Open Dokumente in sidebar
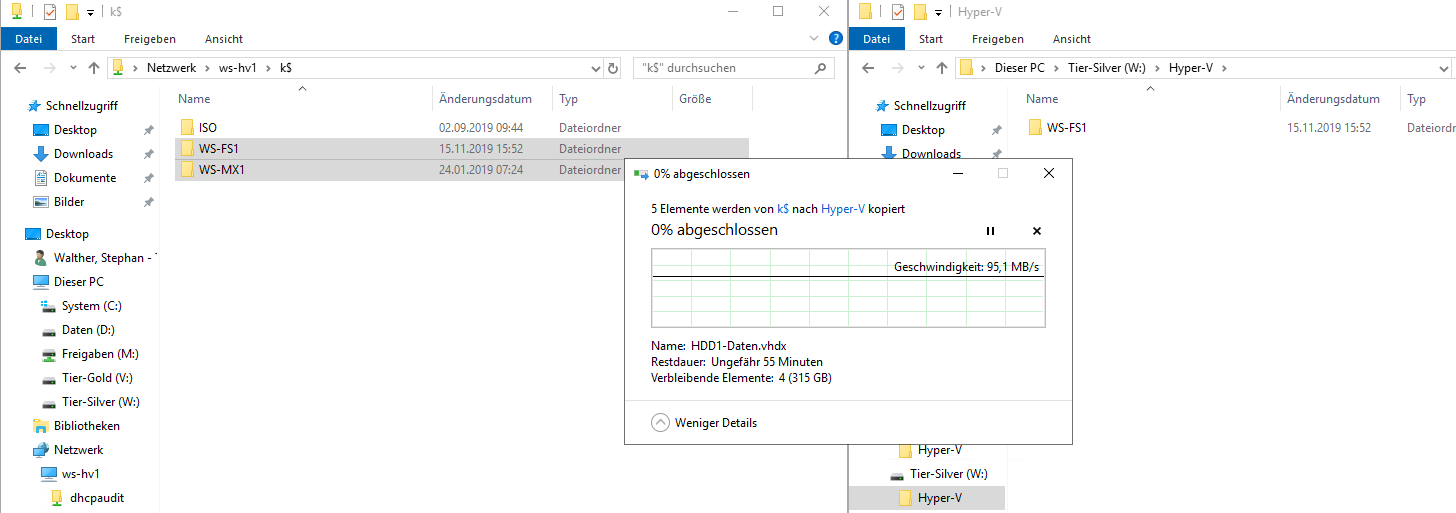The width and height of the screenshot is (1456, 513). click(85, 178)
